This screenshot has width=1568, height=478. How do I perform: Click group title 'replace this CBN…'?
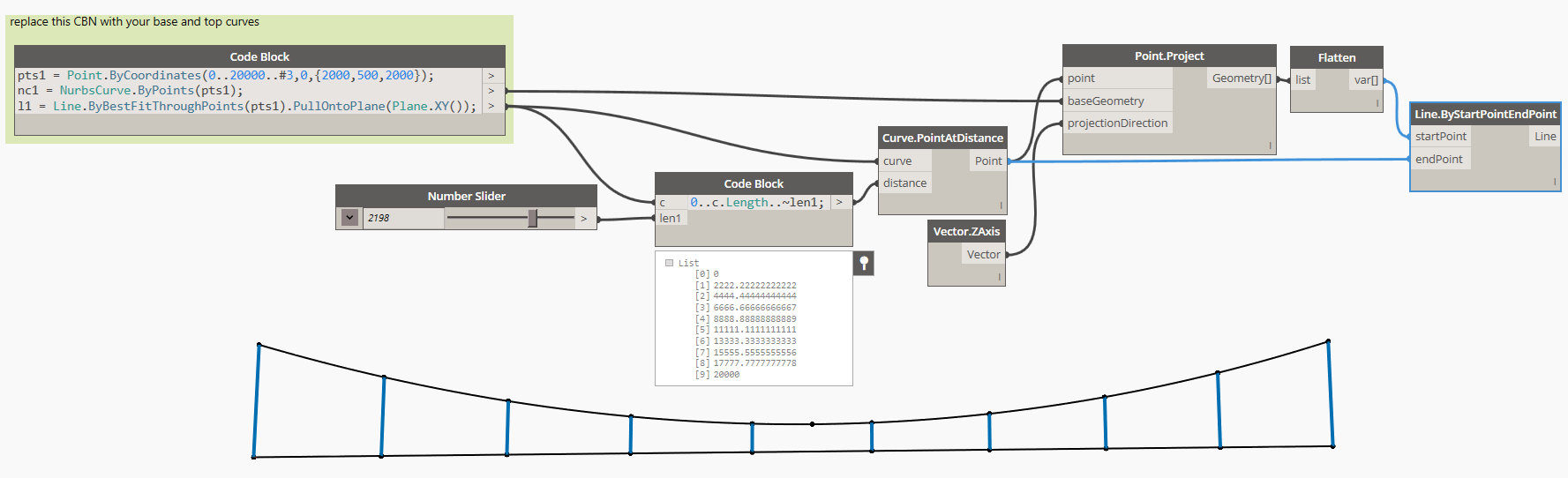coord(134,21)
